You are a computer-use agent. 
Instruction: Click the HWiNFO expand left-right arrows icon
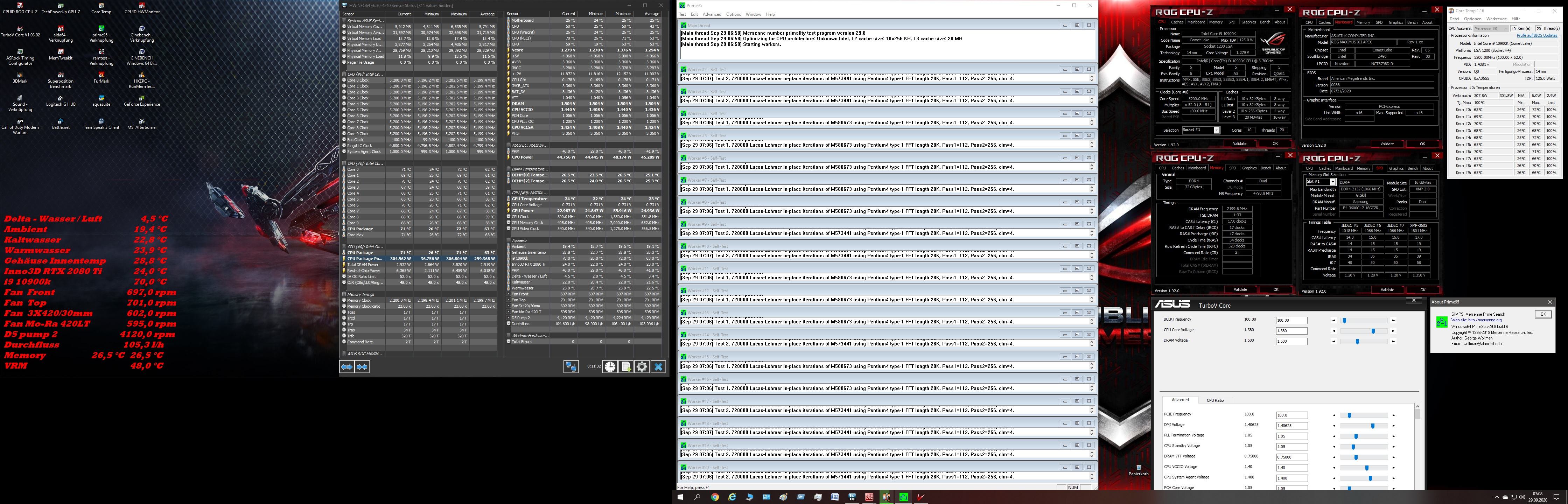coord(346,366)
